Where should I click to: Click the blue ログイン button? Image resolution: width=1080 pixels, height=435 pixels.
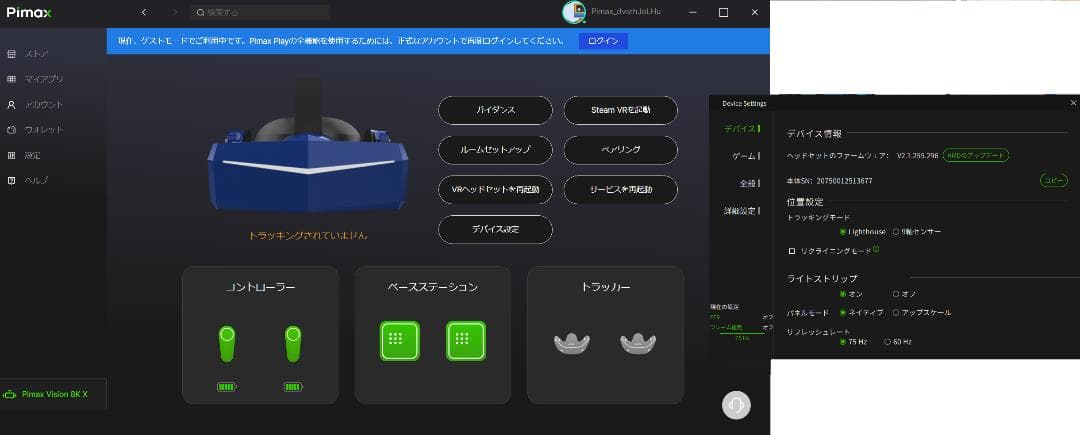click(x=603, y=41)
